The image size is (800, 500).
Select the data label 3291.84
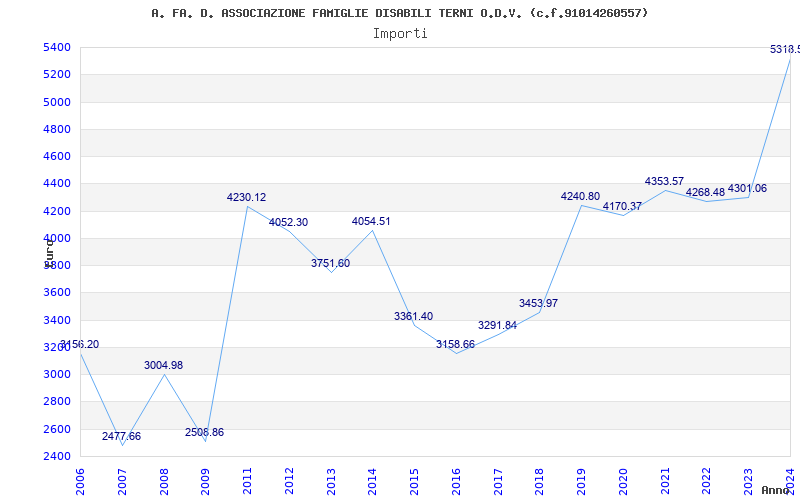tap(497, 326)
